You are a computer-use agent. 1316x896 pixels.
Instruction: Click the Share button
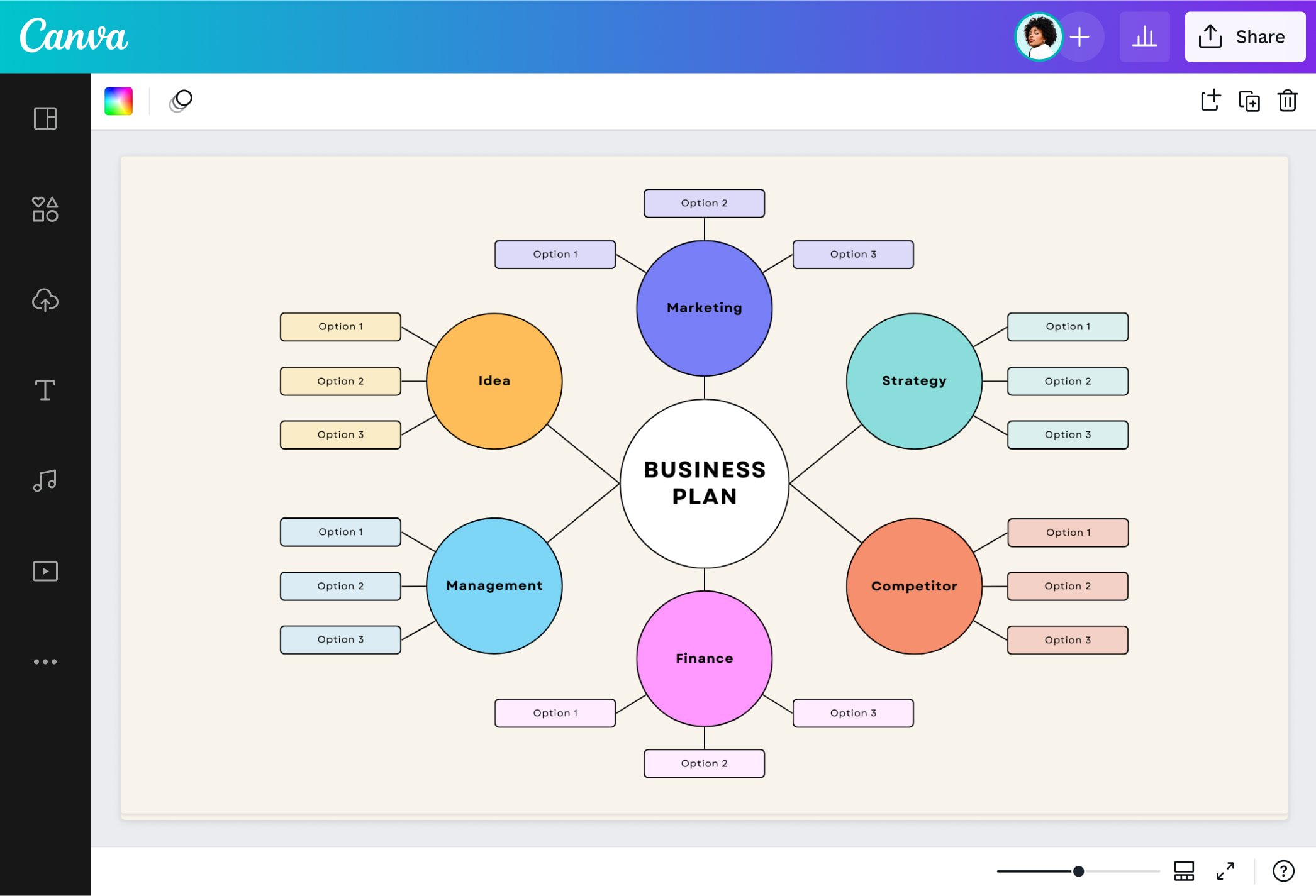tap(1244, 36)
